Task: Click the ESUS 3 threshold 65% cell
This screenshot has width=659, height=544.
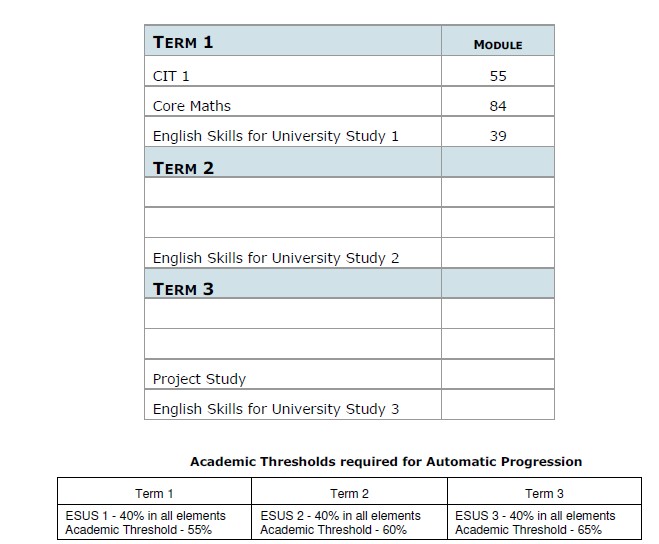Action: click(544, 522)
